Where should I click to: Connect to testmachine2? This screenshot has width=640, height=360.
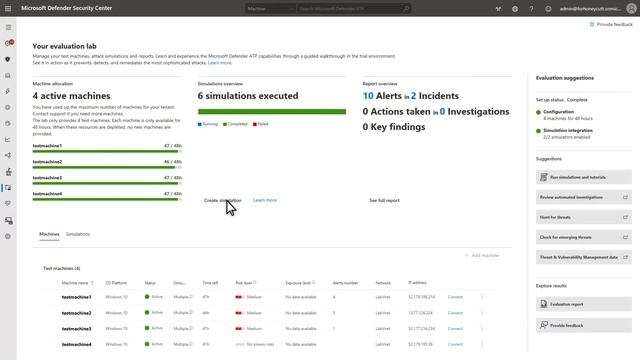coord(455,313)
